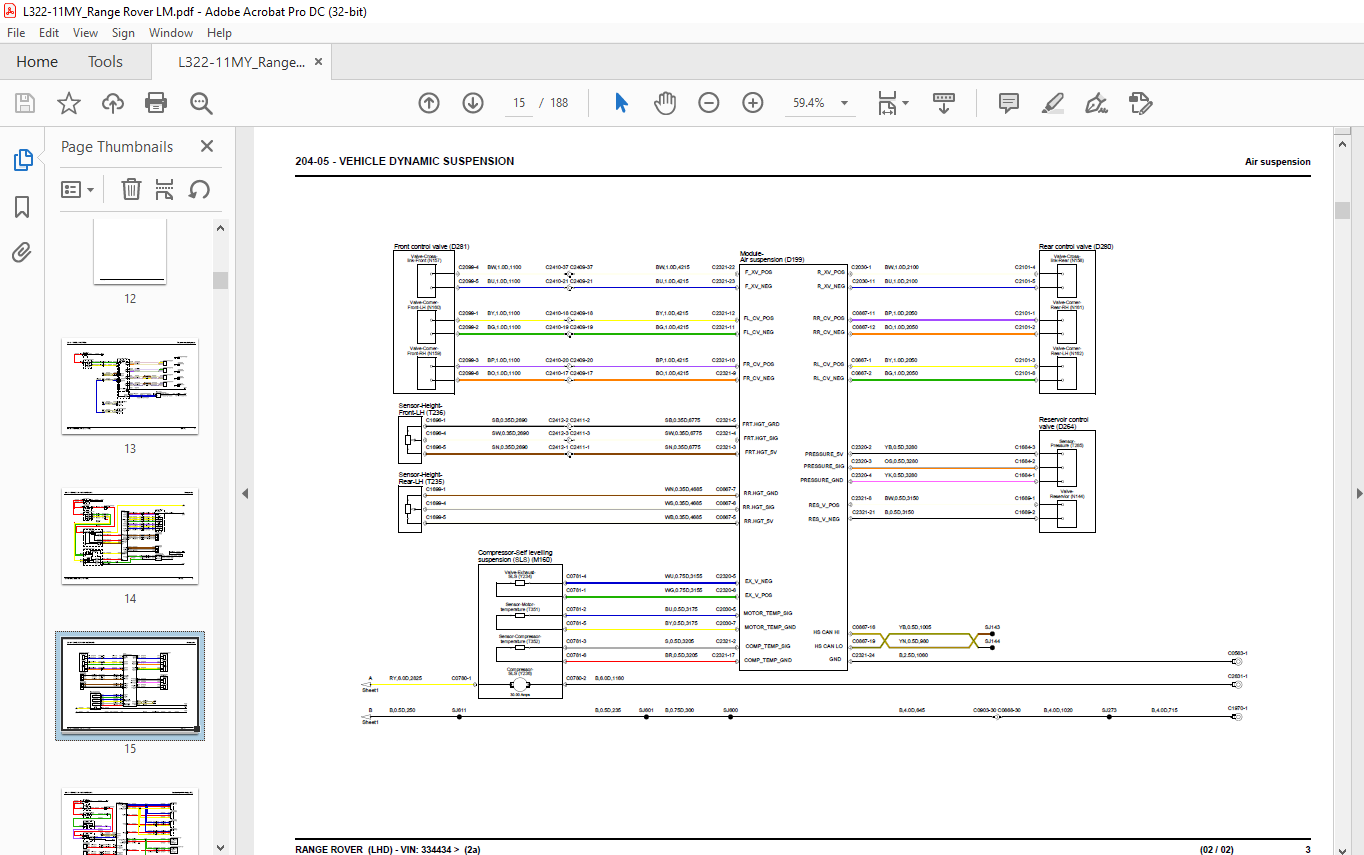The width and height of the screenshot is (1364, 855).
Task: Click 'Front control valve (D281)' label
Action: click(431, 246)
